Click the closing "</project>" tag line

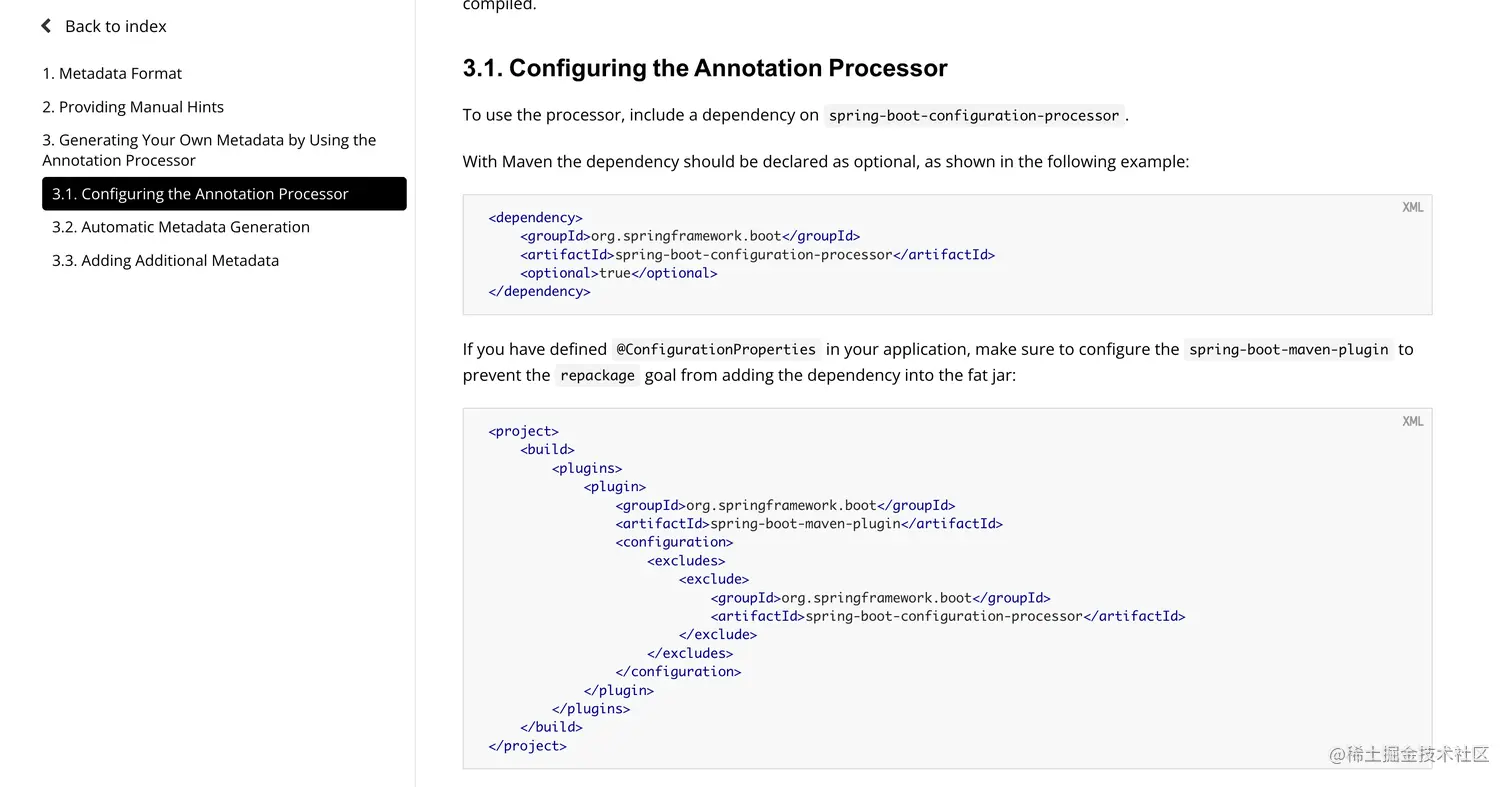tap(527, 746)
